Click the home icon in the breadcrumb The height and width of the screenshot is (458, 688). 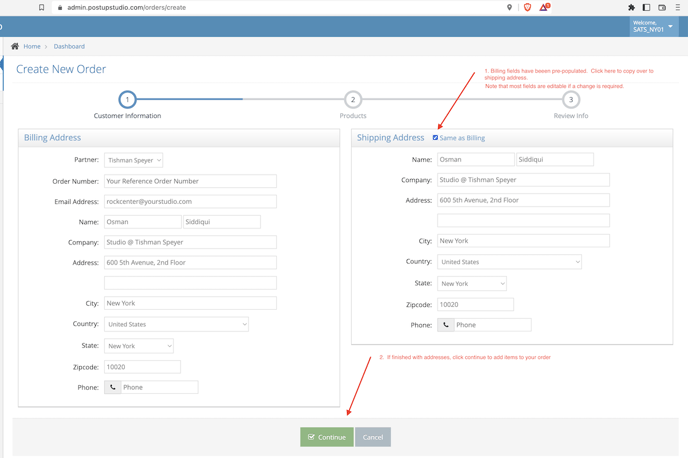click(x=15, y=46)
